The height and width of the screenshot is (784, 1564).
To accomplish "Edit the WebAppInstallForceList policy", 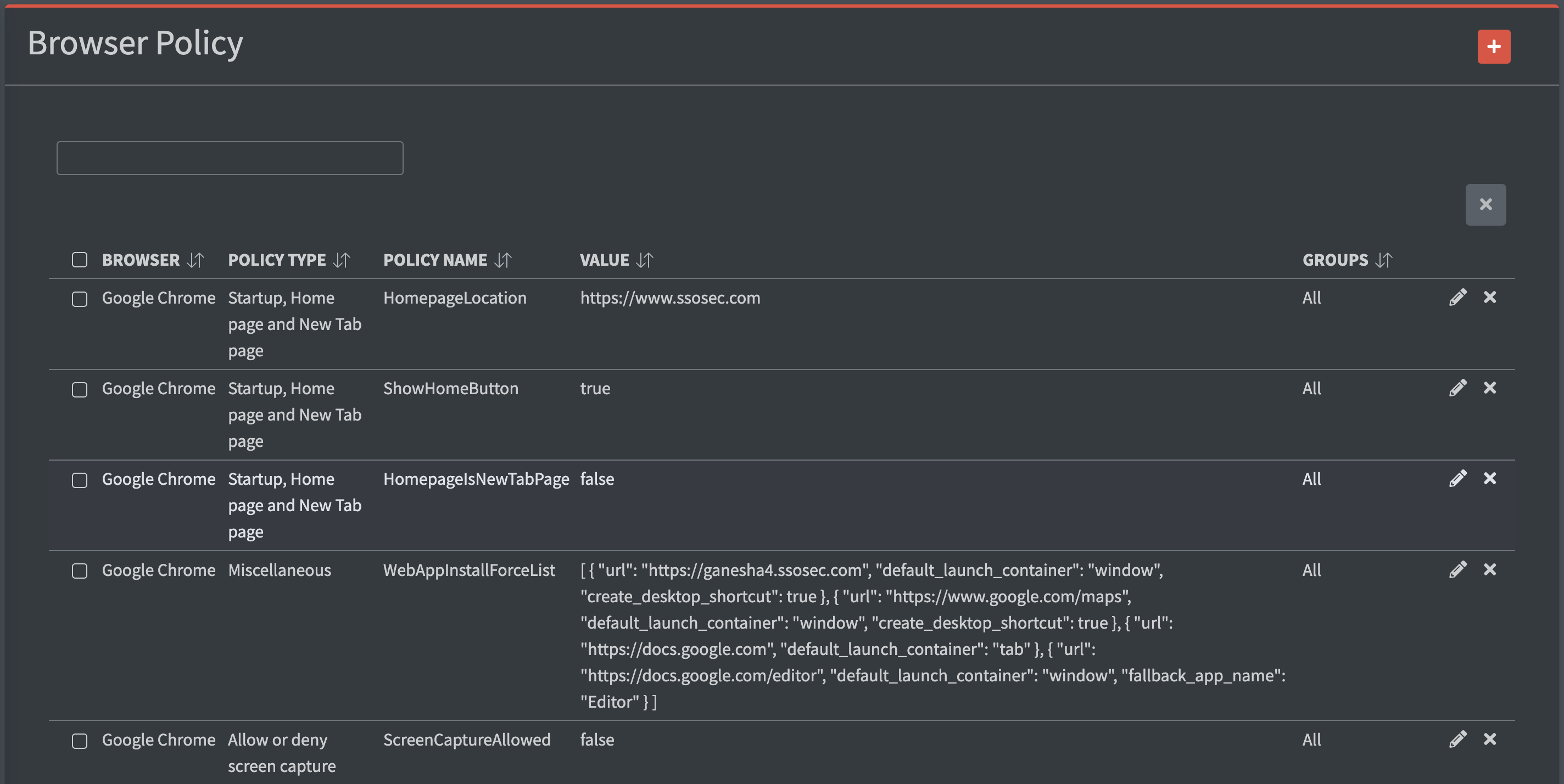I will click(x=1457, y=570).
